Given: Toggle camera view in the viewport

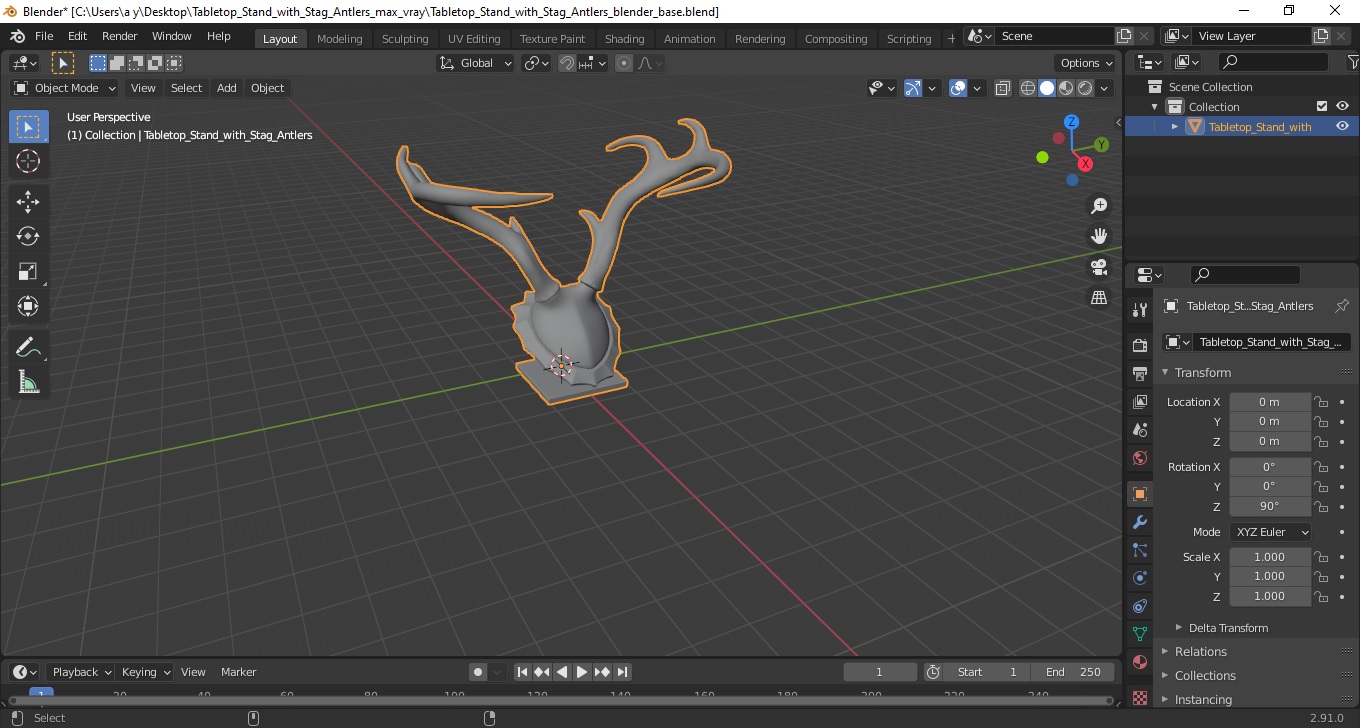Looking at the screenshot, I should pyautogui.click(x=1099, y=267).
